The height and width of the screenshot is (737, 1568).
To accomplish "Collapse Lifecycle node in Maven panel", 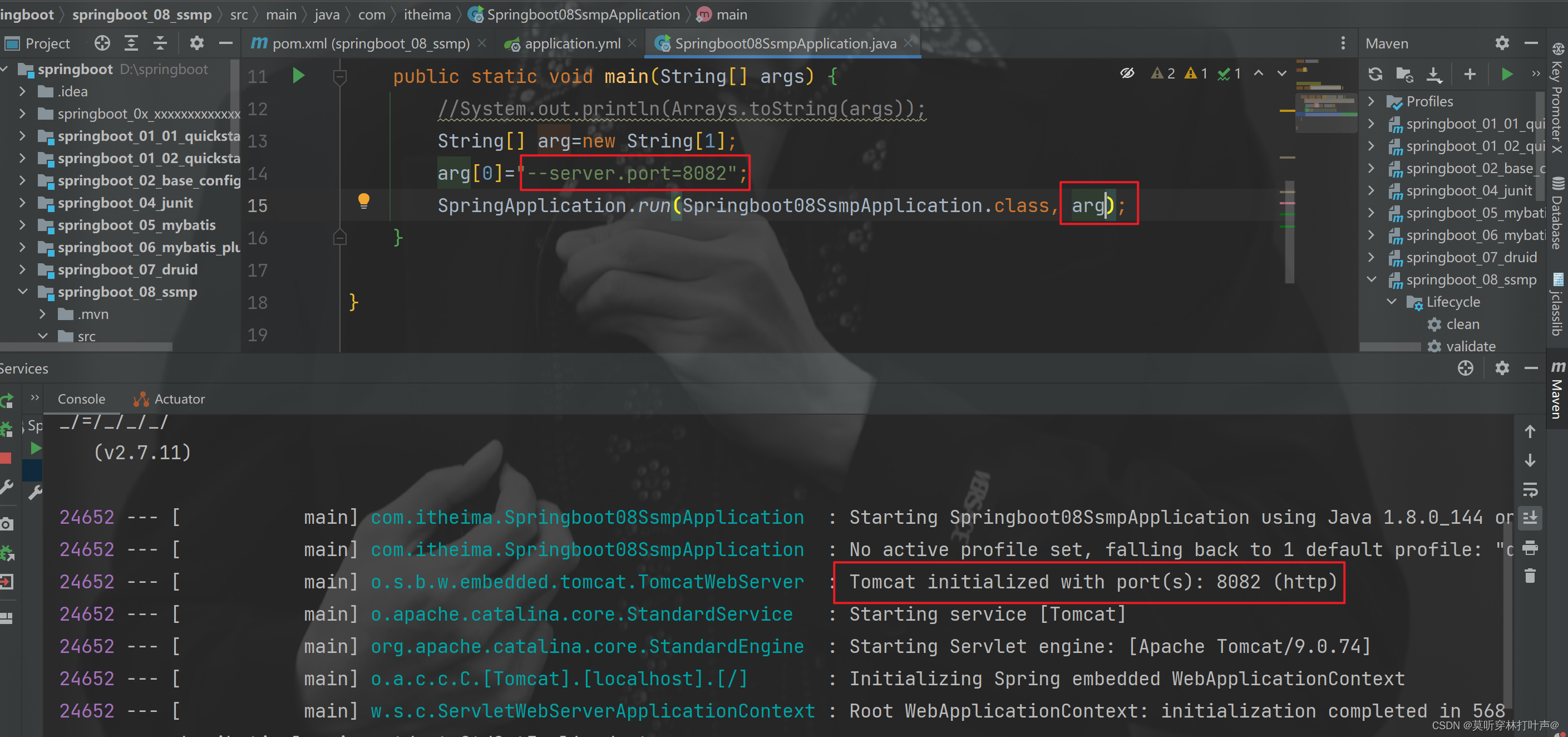I will tap(1392, 302).
